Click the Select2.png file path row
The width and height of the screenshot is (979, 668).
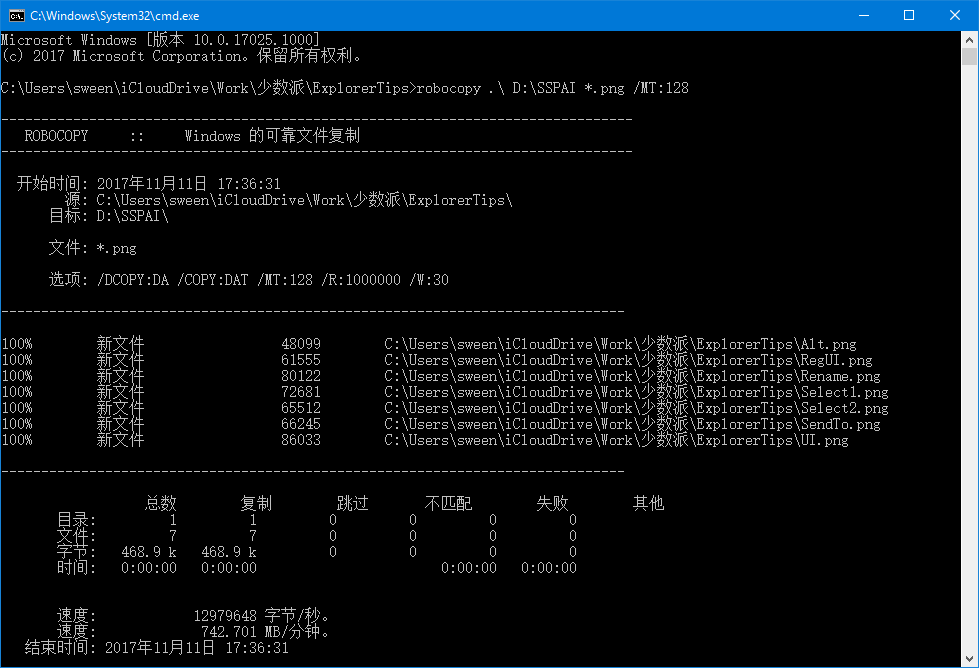coord(636,408)
